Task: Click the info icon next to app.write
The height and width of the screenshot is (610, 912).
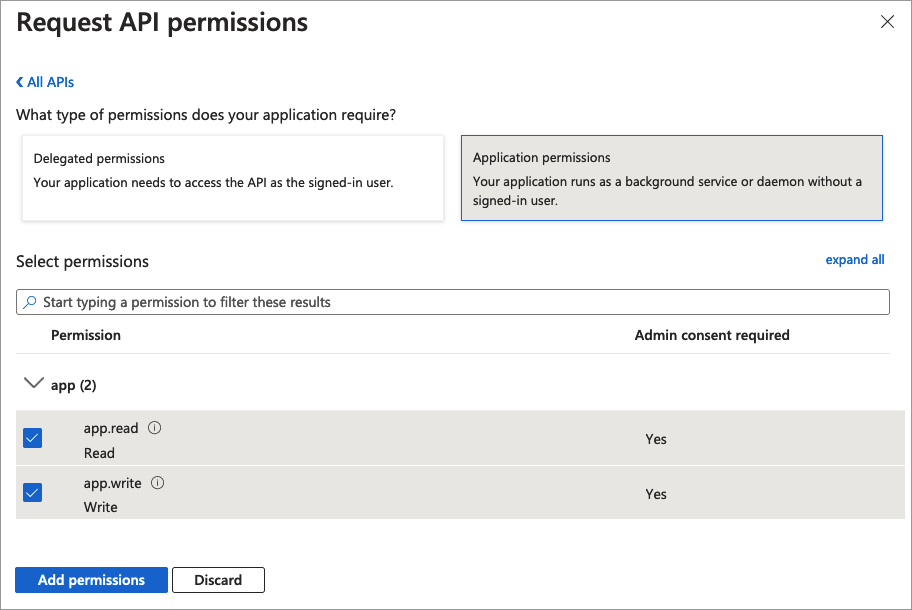Action: [159, 482]
